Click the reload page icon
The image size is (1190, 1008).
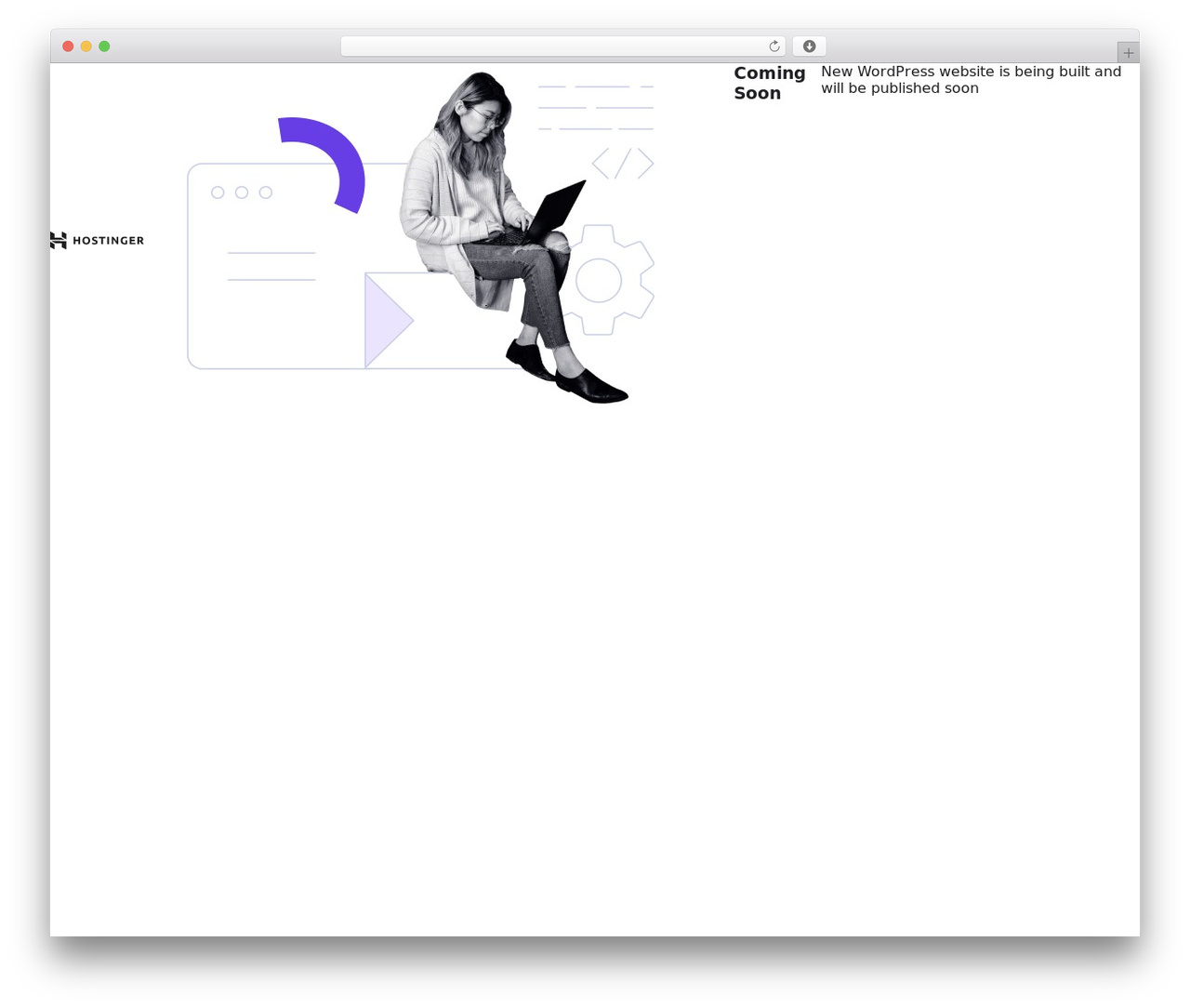click(773, 46)
